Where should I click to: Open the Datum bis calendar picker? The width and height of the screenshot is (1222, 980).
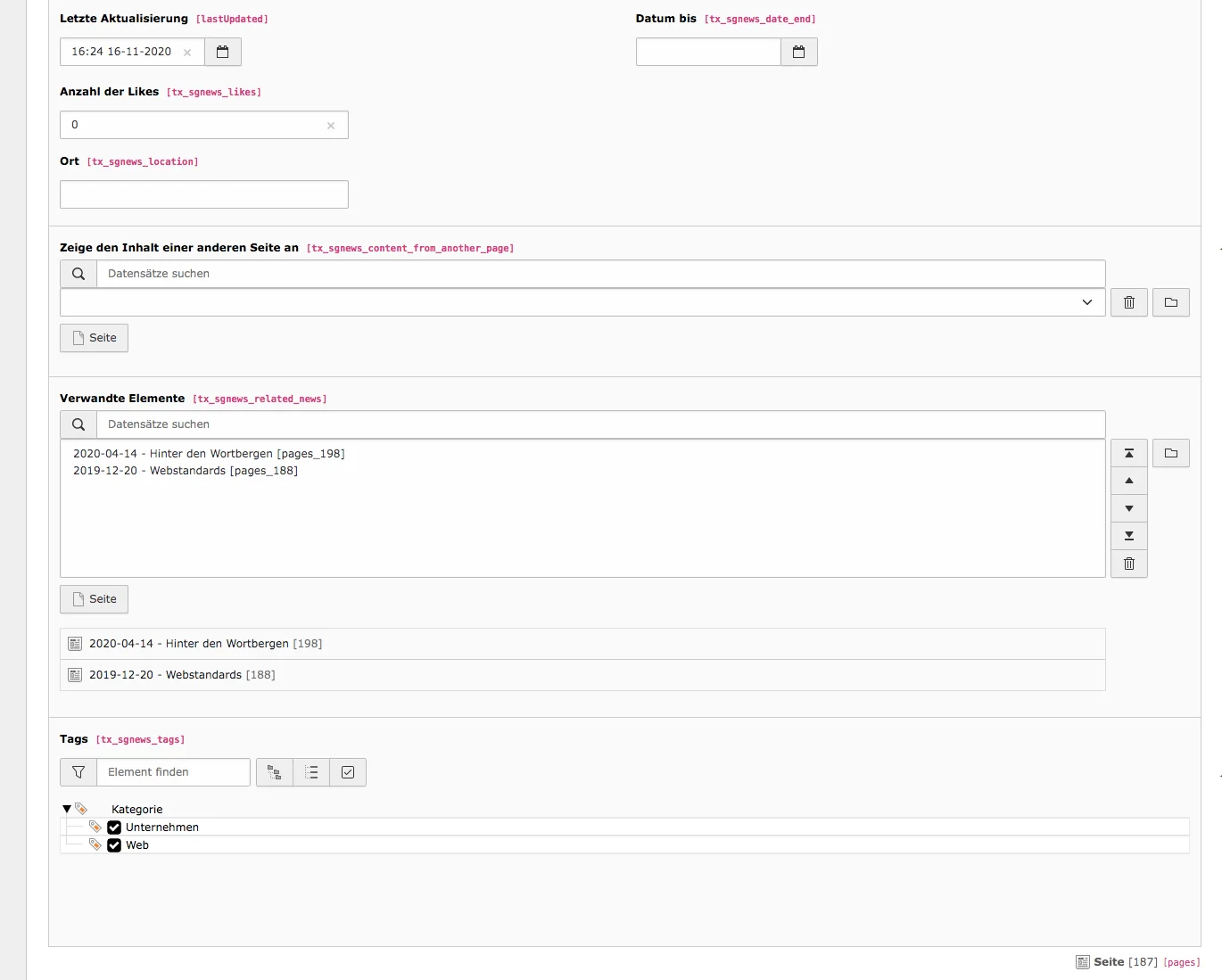[x=798, y=52]
